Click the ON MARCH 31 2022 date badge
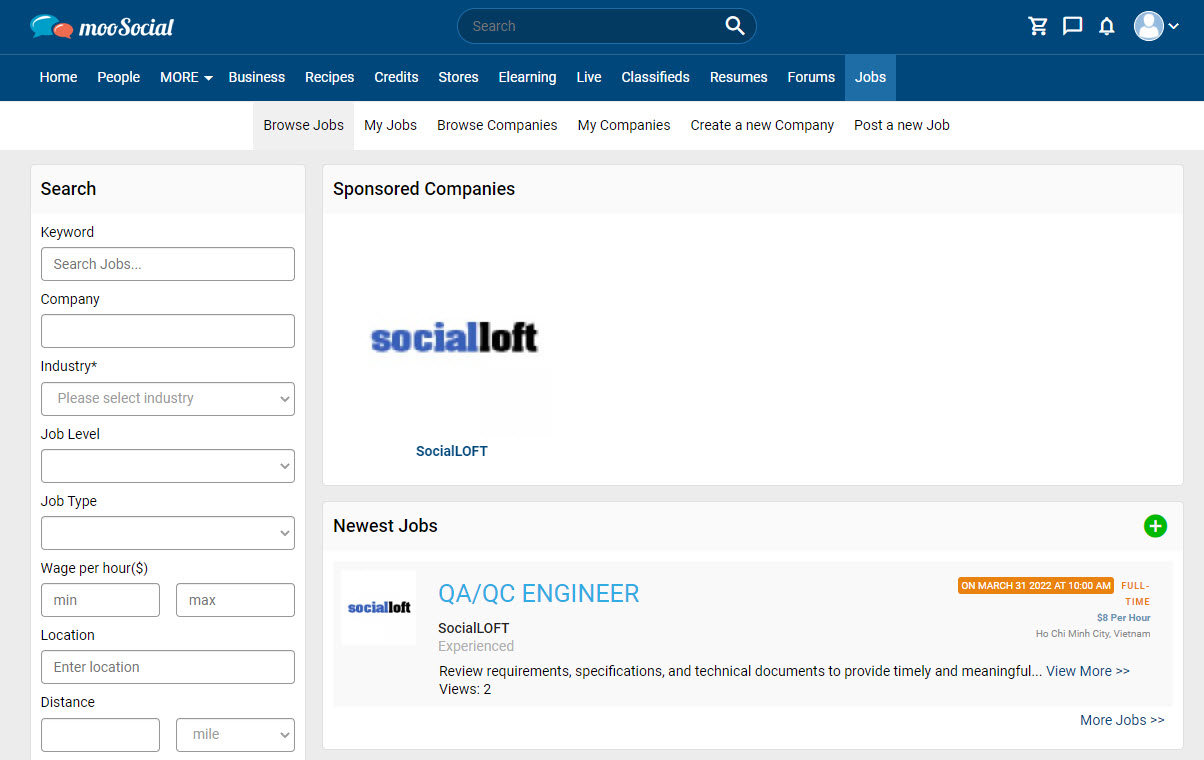This screenshot has width=1204, height=760. [1036, 586]
